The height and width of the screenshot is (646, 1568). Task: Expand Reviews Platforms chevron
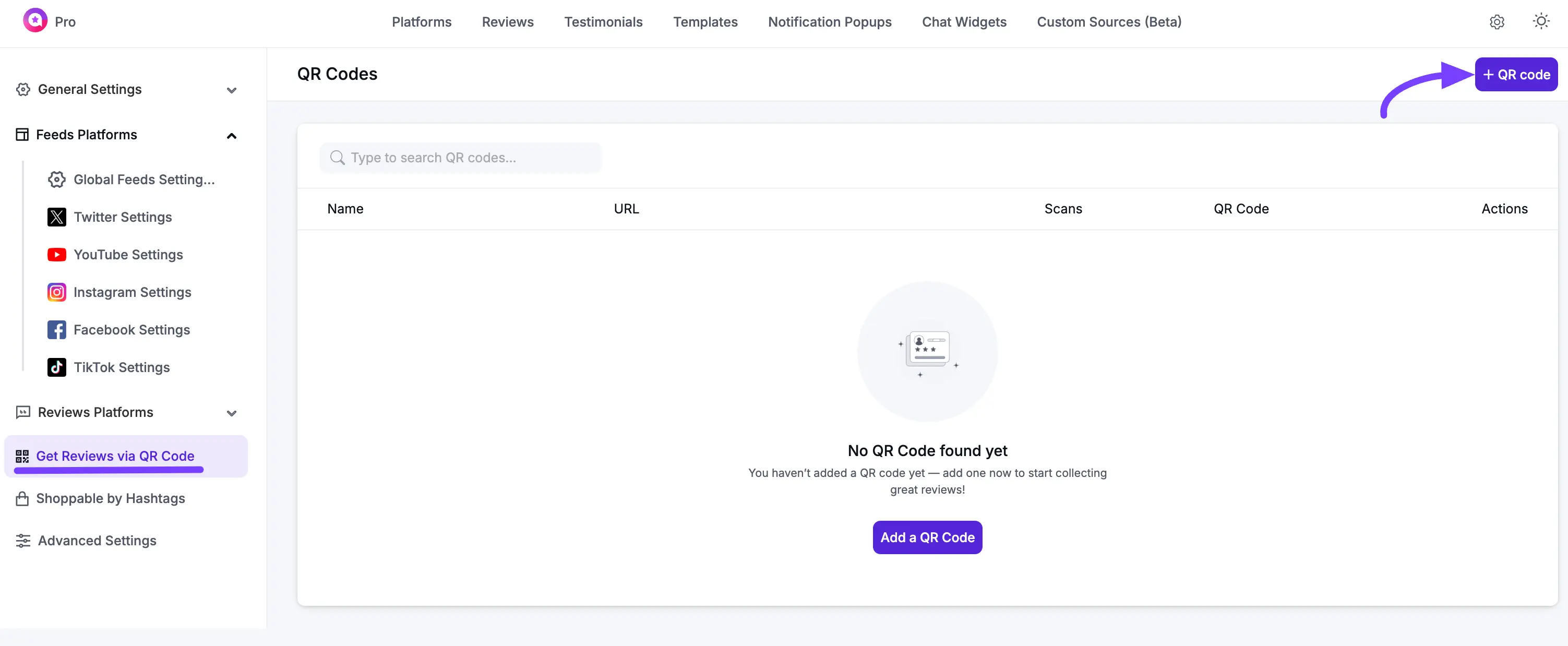coord(231,413)
